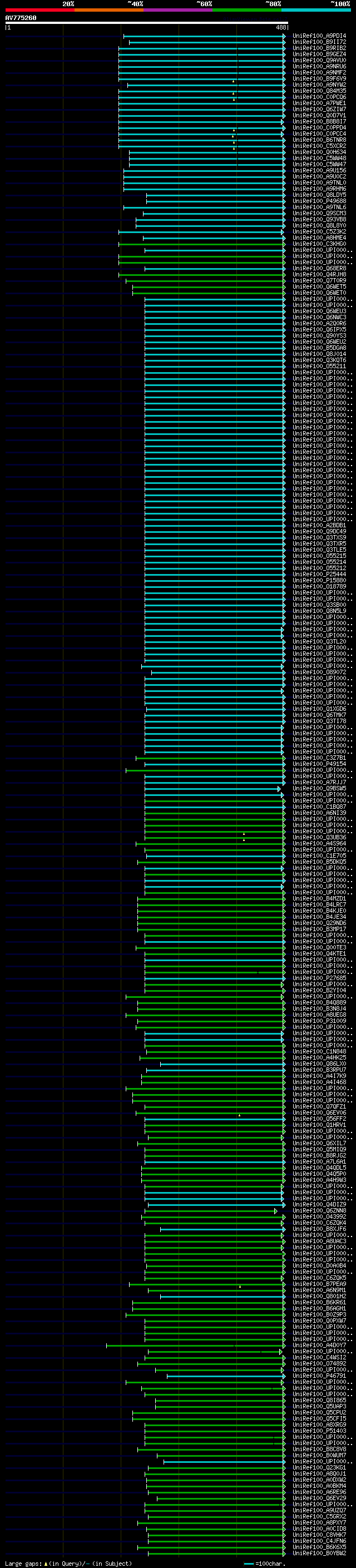
Task: Click the query name AV775260
Action: [x=21, y=18]
